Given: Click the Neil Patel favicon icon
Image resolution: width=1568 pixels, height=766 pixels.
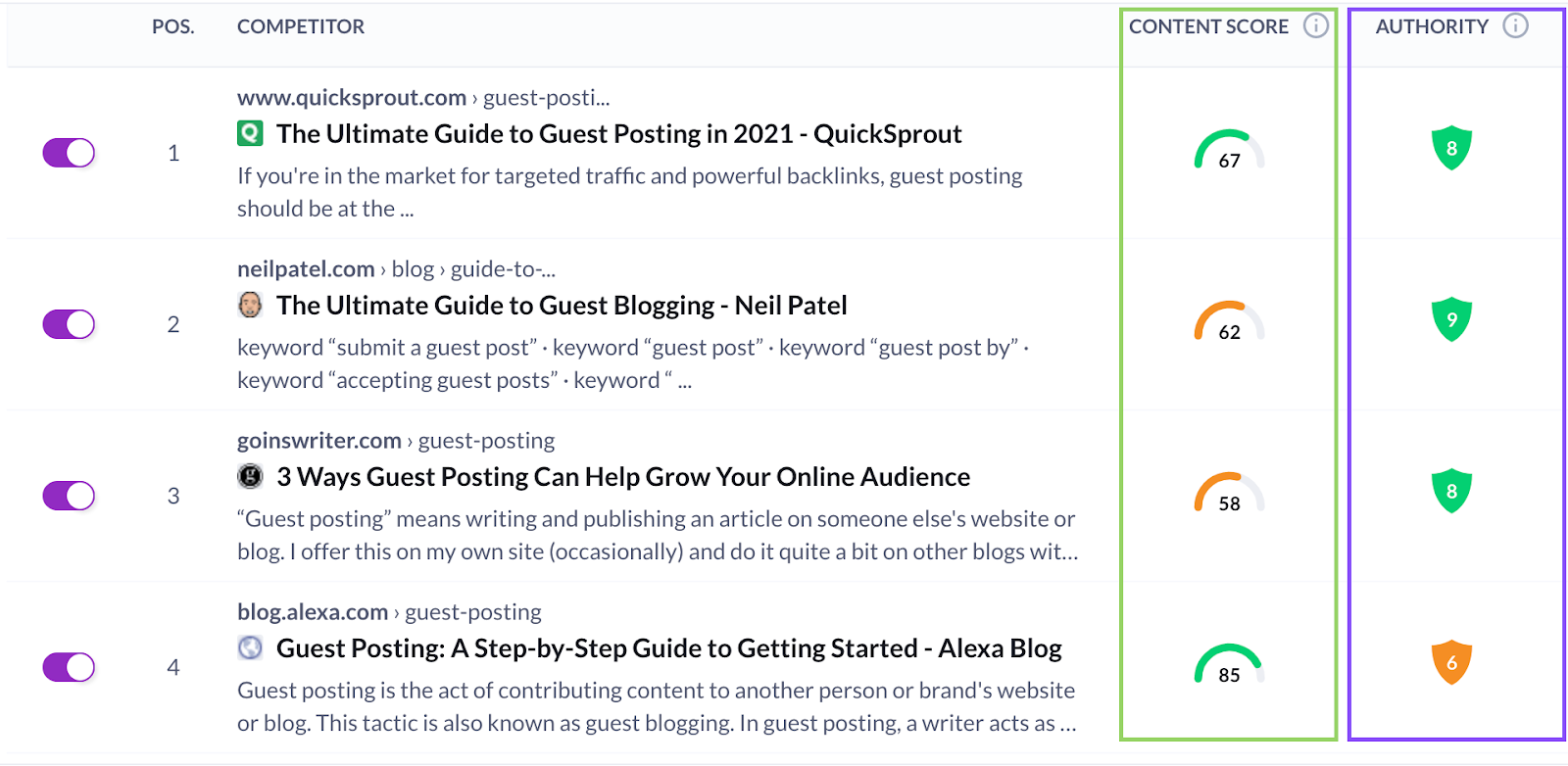Looking at the screenshot, I should (250, 305).
